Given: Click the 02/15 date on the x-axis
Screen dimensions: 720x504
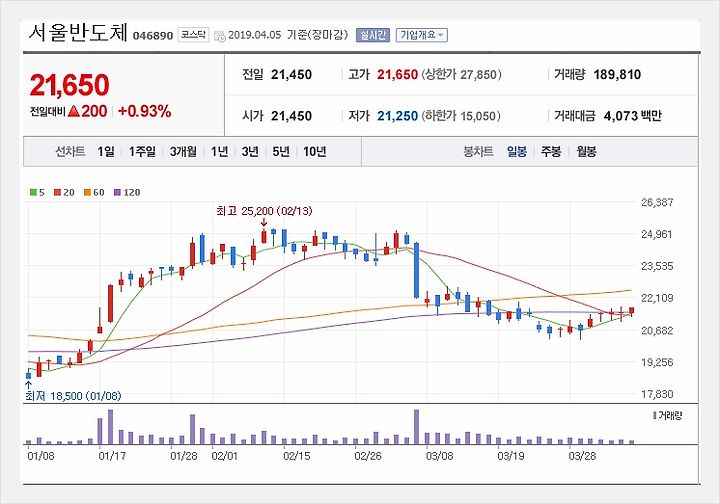Looking at the screenshot, I should point(297,456).
